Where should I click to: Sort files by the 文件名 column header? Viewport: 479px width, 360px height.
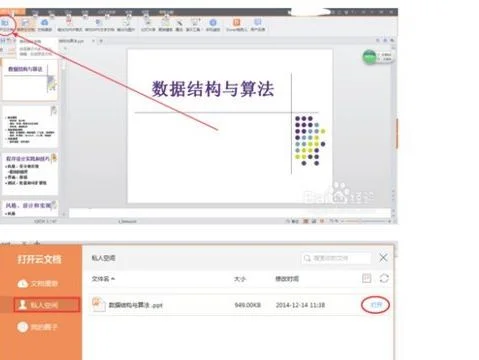coord(103,278)
